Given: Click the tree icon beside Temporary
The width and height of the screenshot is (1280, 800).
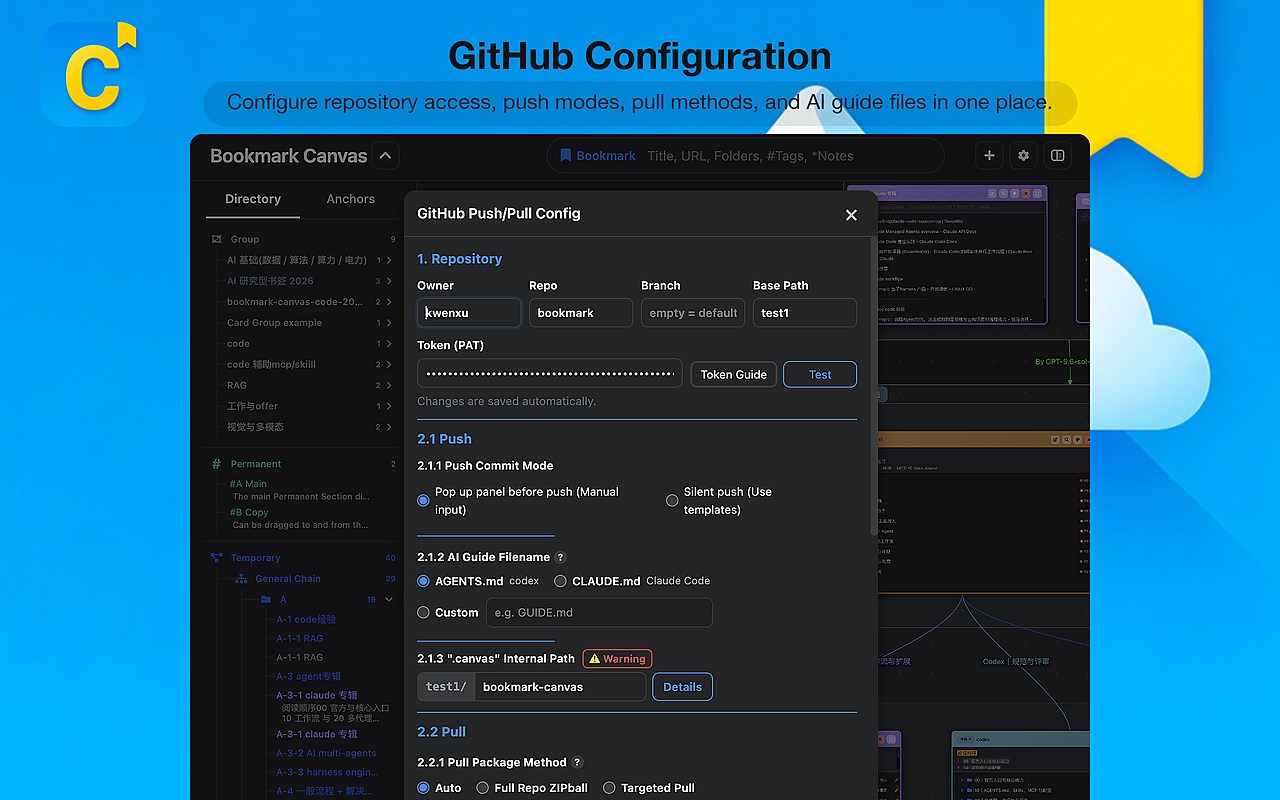Looking at the screenshot, I should pyautogui.click(x=216, y=558).
